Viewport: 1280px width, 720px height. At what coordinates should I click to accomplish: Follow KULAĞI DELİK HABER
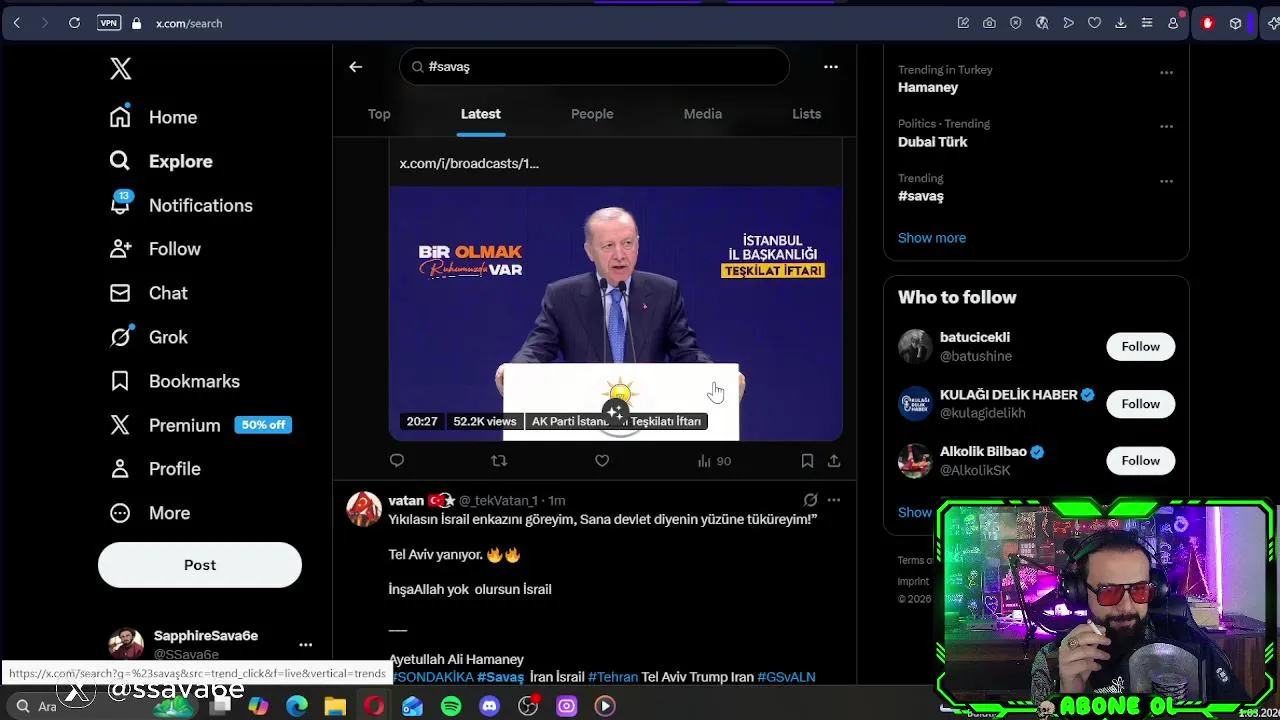(1140, 404)
